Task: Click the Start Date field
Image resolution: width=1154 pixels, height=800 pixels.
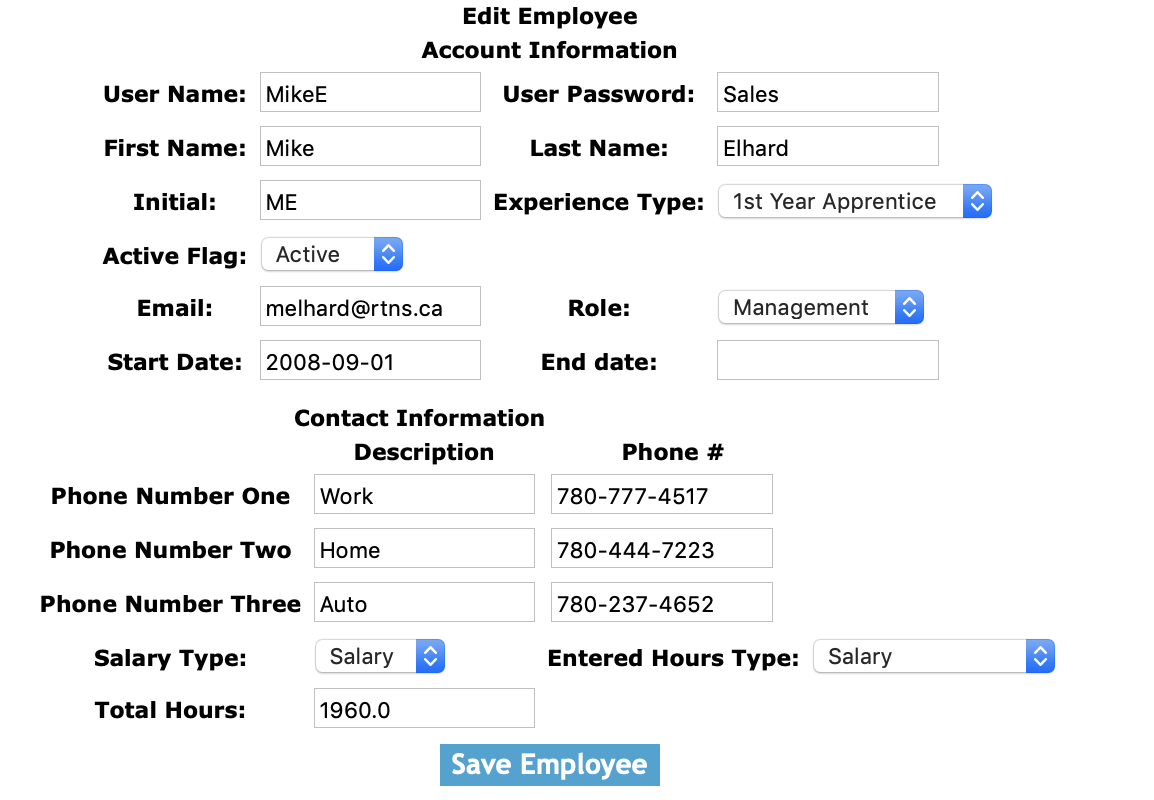Action: coord(370,361)
